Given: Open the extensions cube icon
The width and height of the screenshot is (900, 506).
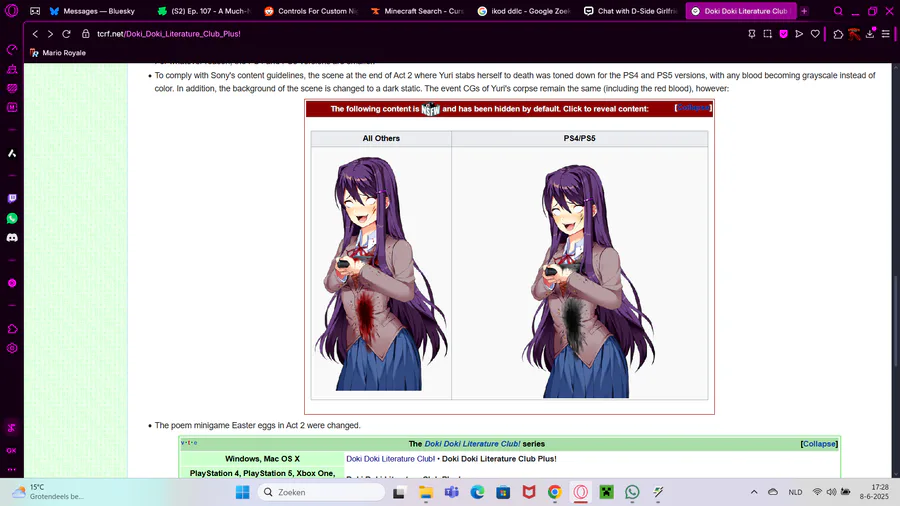Looking at the screenshot, I should (x=838, y=34).
